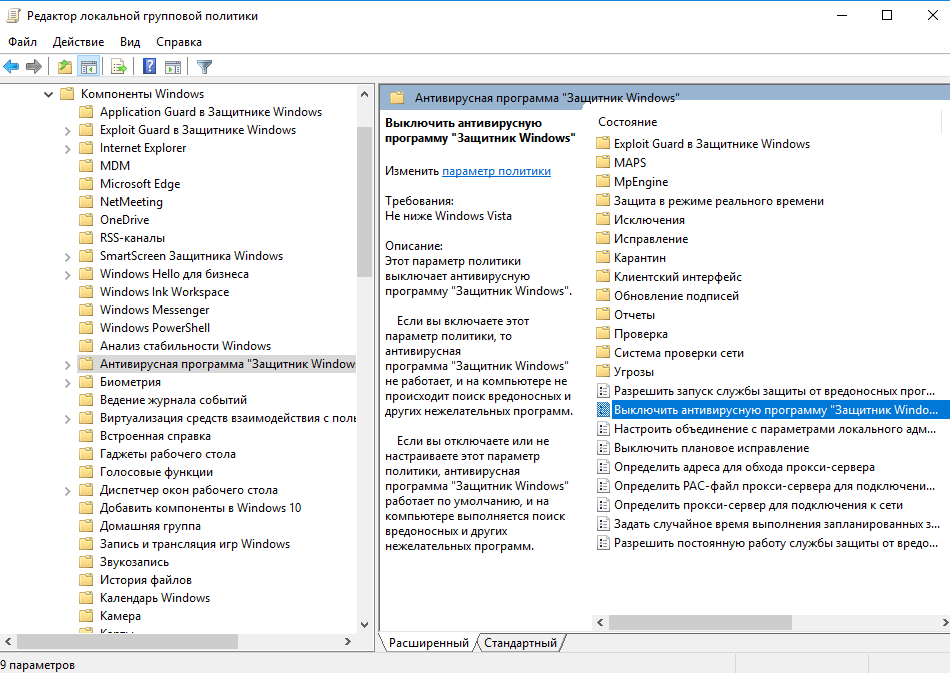Click the MpEngine folder icon
Image resolution: width=950 pixels, height=673 pixels.
pos(603,181)
